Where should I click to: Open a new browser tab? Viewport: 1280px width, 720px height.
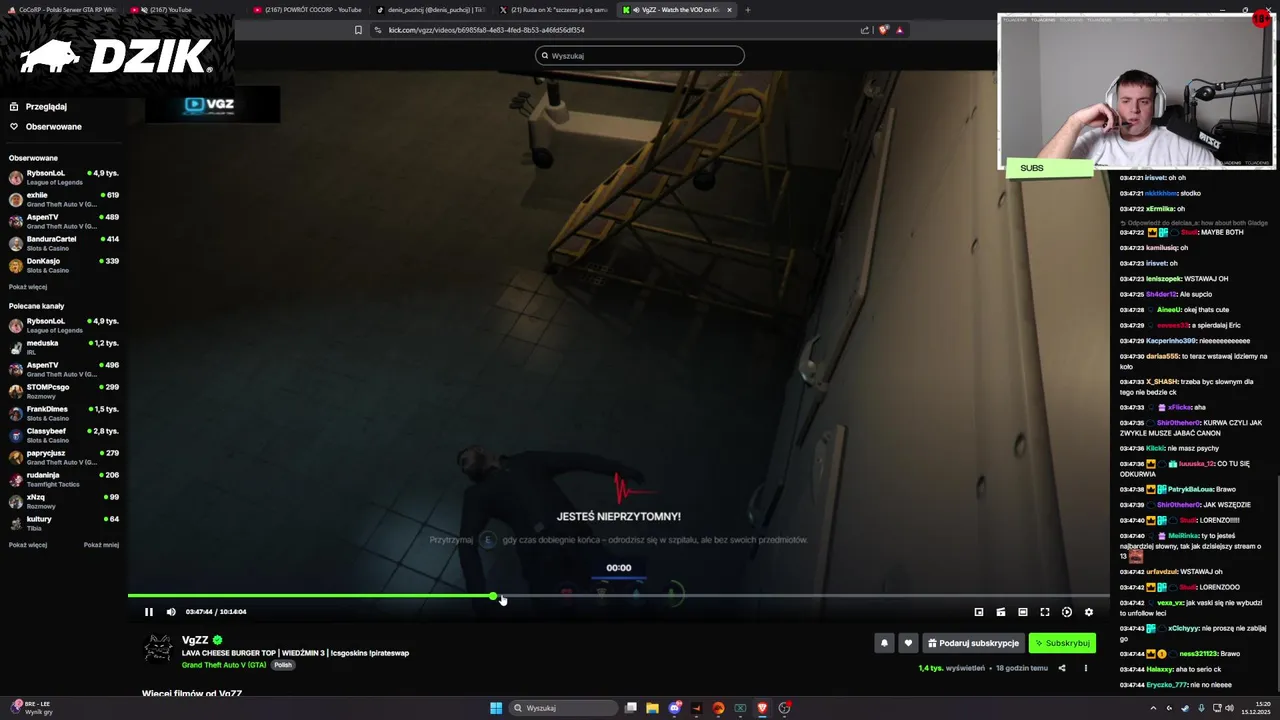click(x=748, y=10)
